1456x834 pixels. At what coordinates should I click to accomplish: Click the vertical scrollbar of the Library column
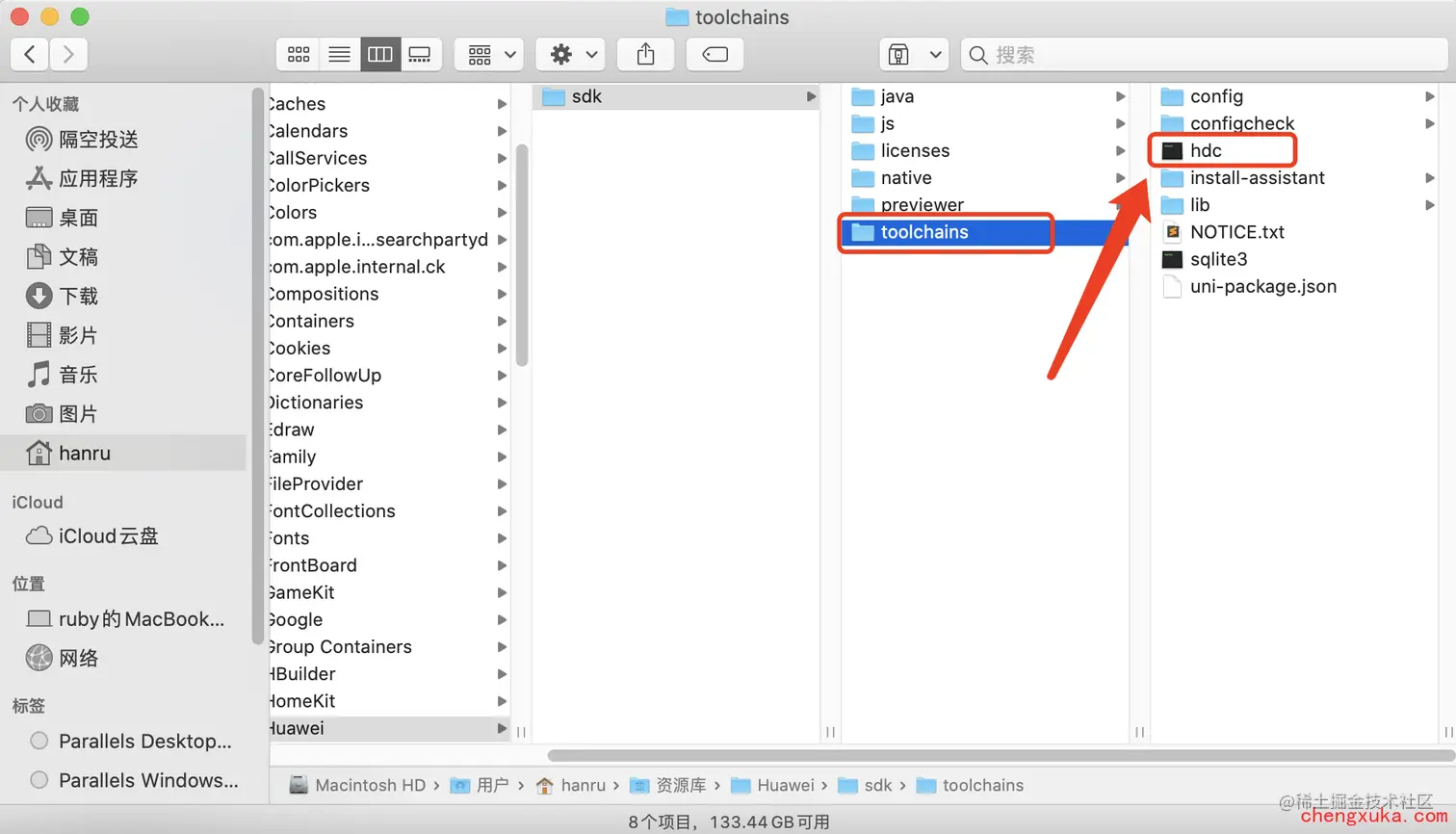coord(522,255)
